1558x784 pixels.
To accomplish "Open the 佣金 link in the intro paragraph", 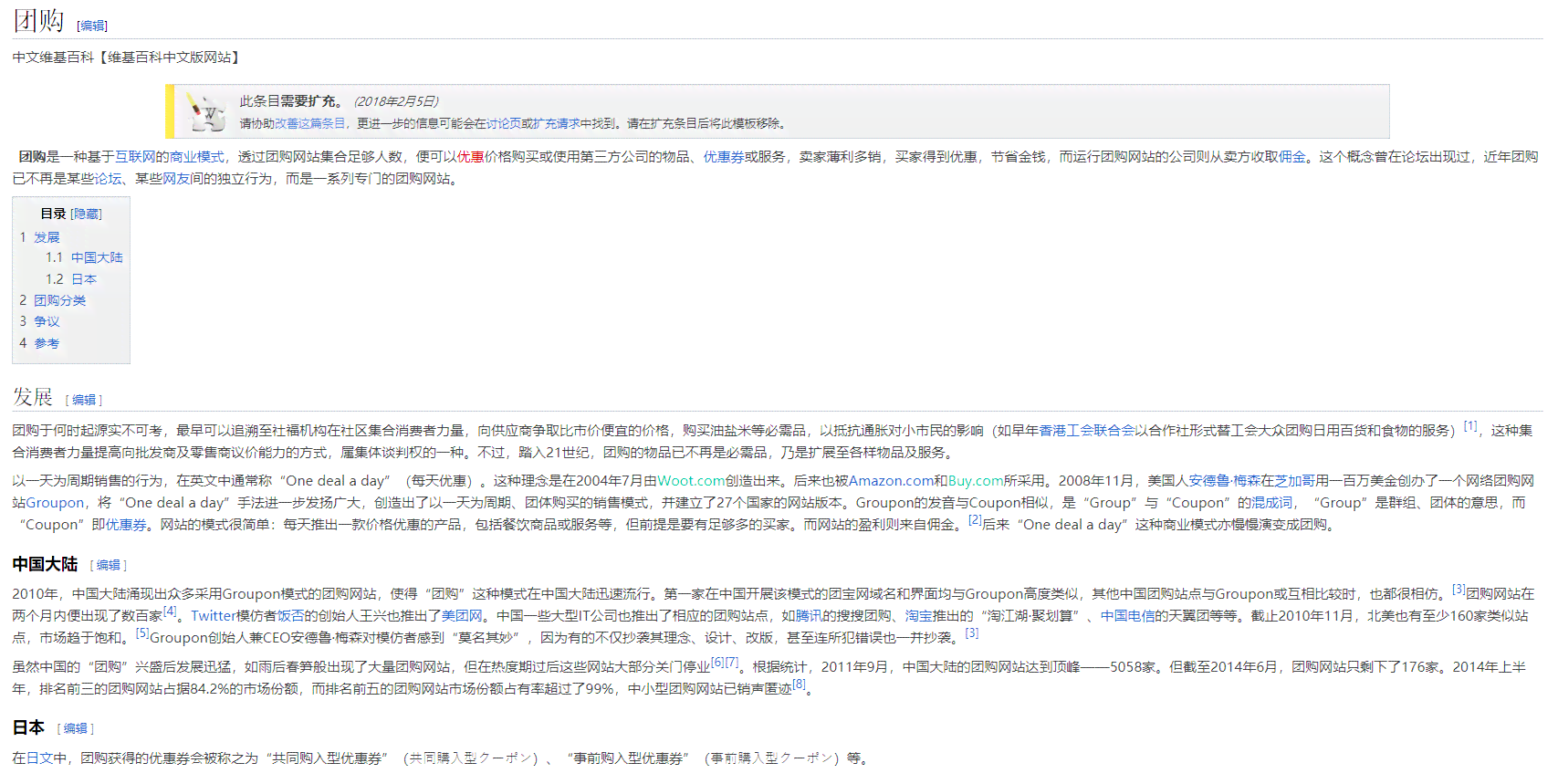I will (1292, 157).
